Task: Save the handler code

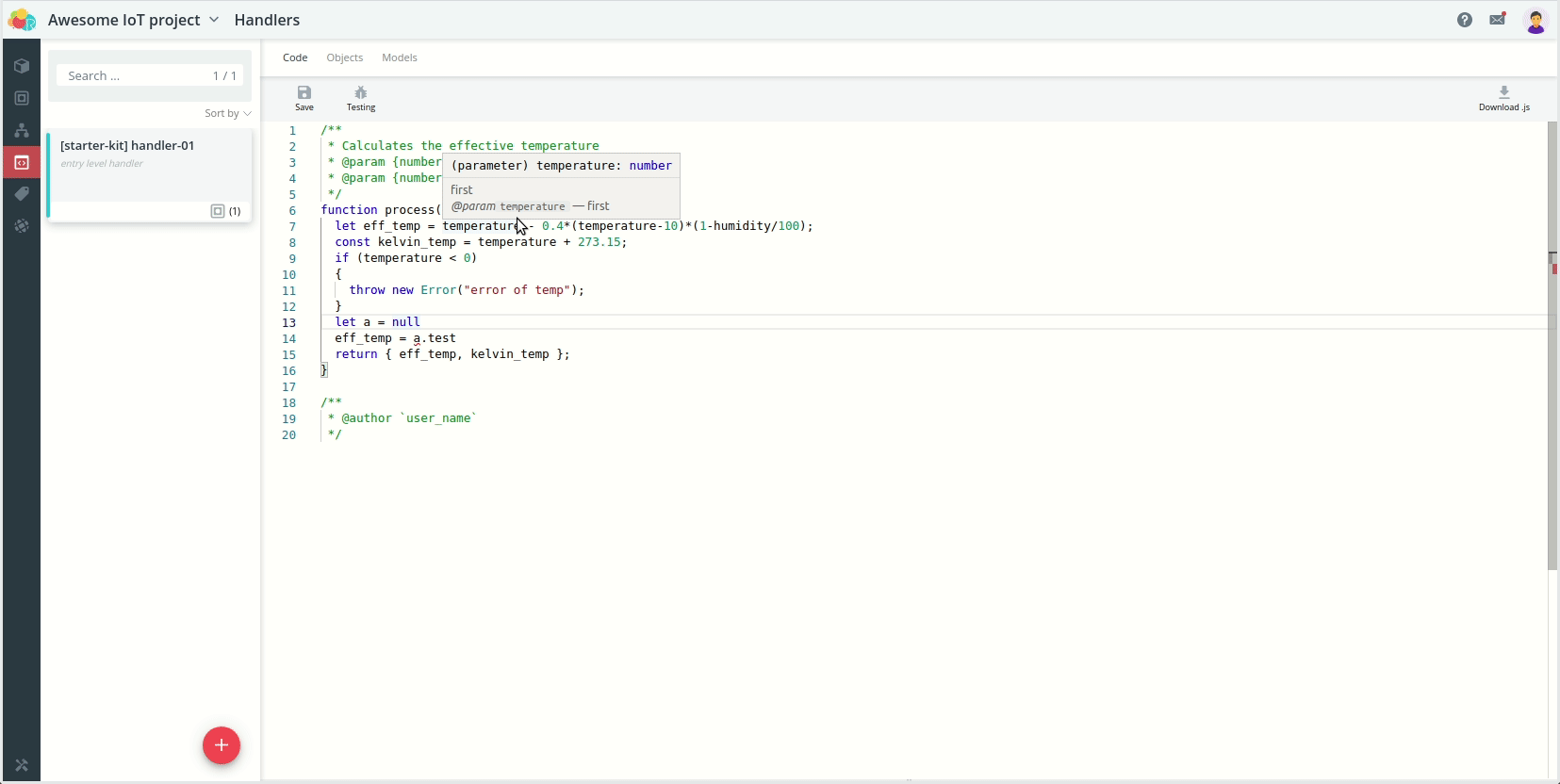Action: (304, 98)
